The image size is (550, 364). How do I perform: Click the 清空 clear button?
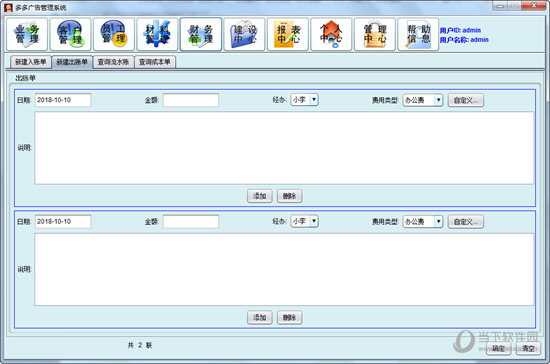(528, 348)
